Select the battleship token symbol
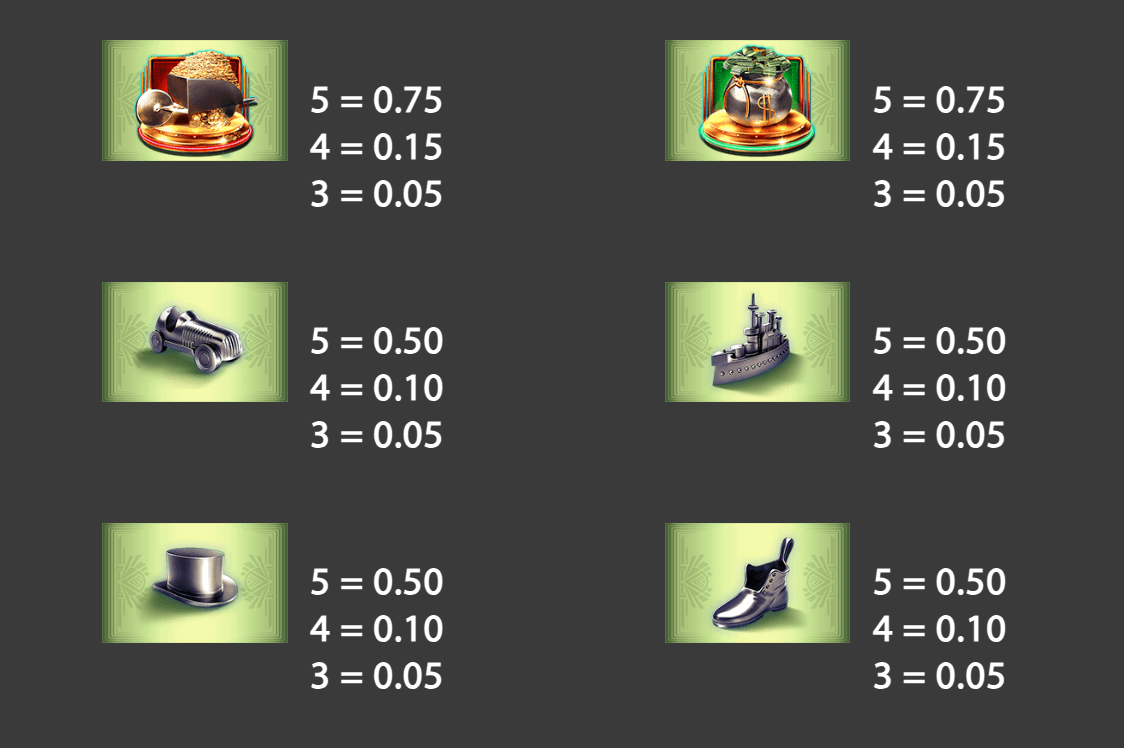1124x748 pixels. coord(758,341)
